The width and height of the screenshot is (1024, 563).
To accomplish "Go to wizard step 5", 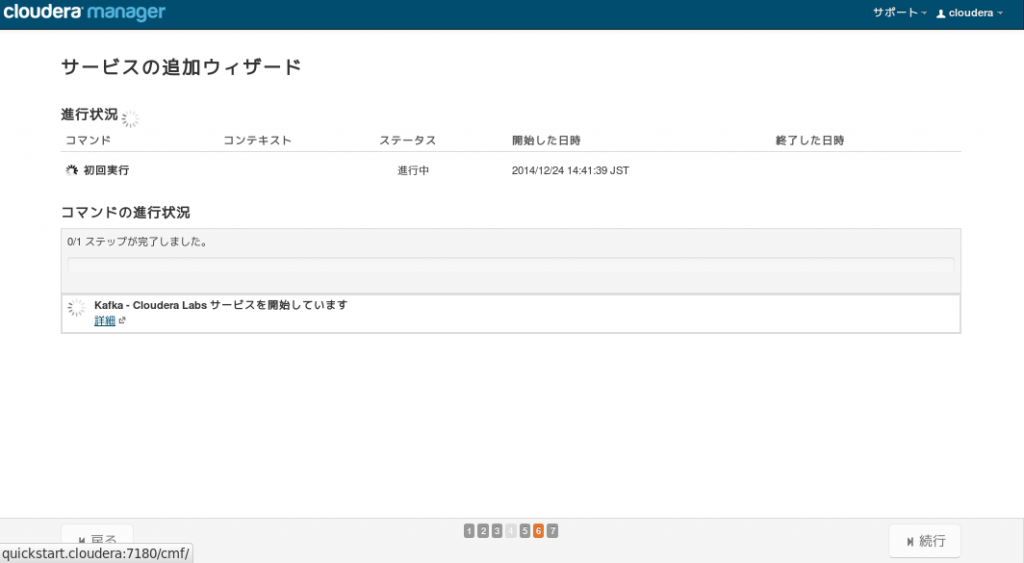I will click(x=524, y=531).
